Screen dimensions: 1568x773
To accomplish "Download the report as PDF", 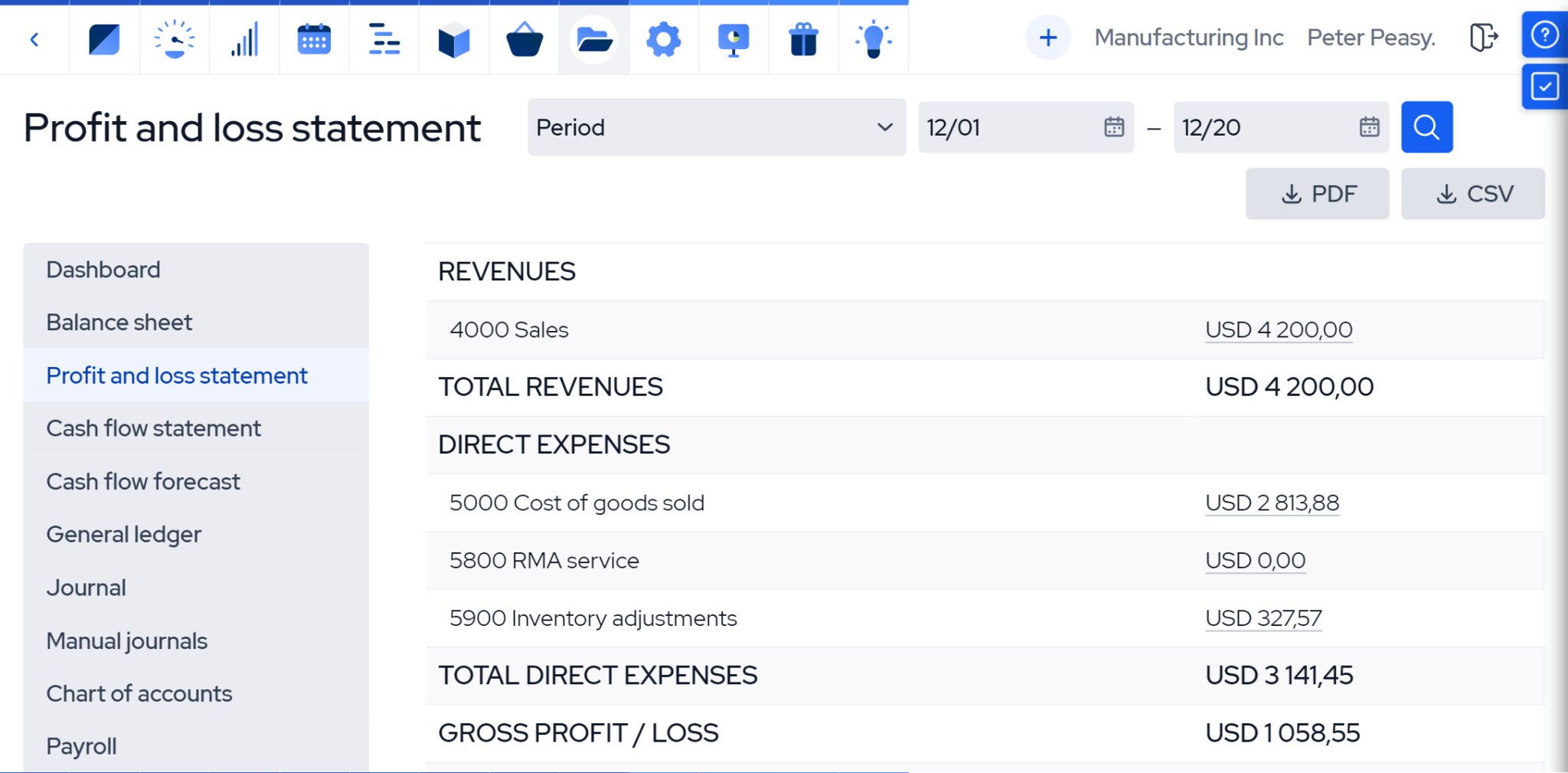I will click(x=1317, y=194).
